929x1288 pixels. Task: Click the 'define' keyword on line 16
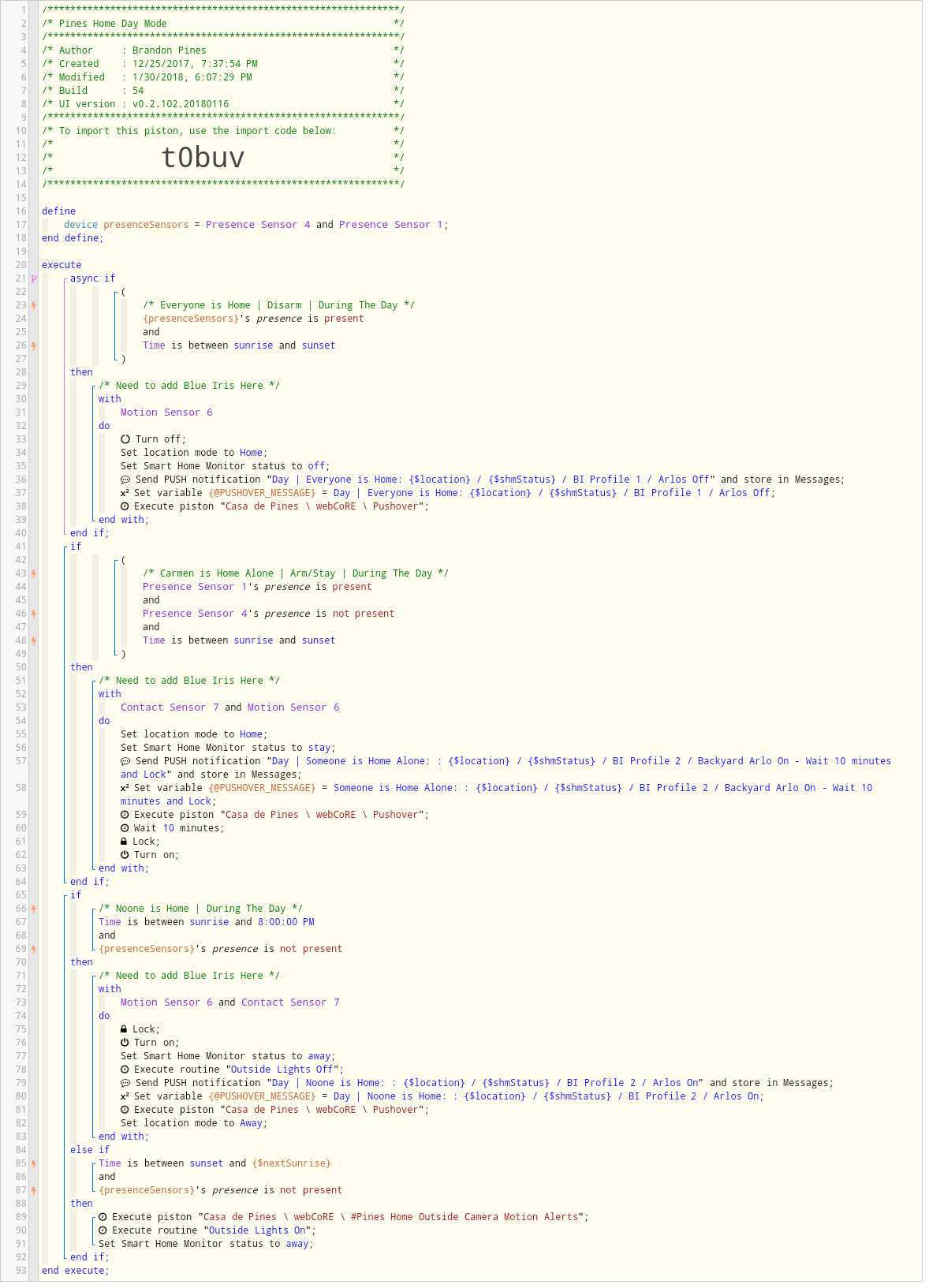(x=59, y=211)
